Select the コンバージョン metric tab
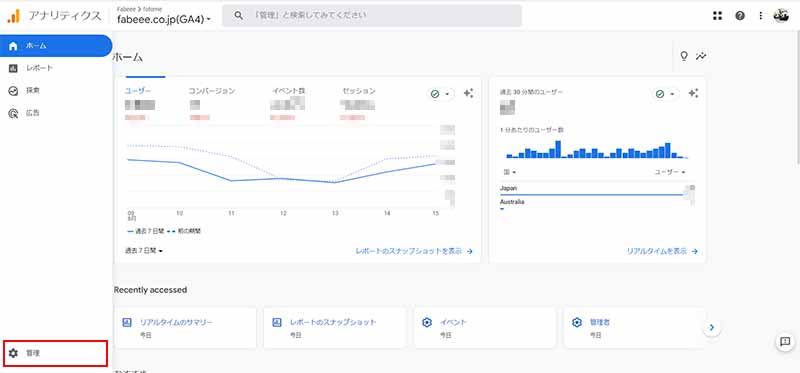The width and height of the screenshot is (800, 373). tap(212, 91)
